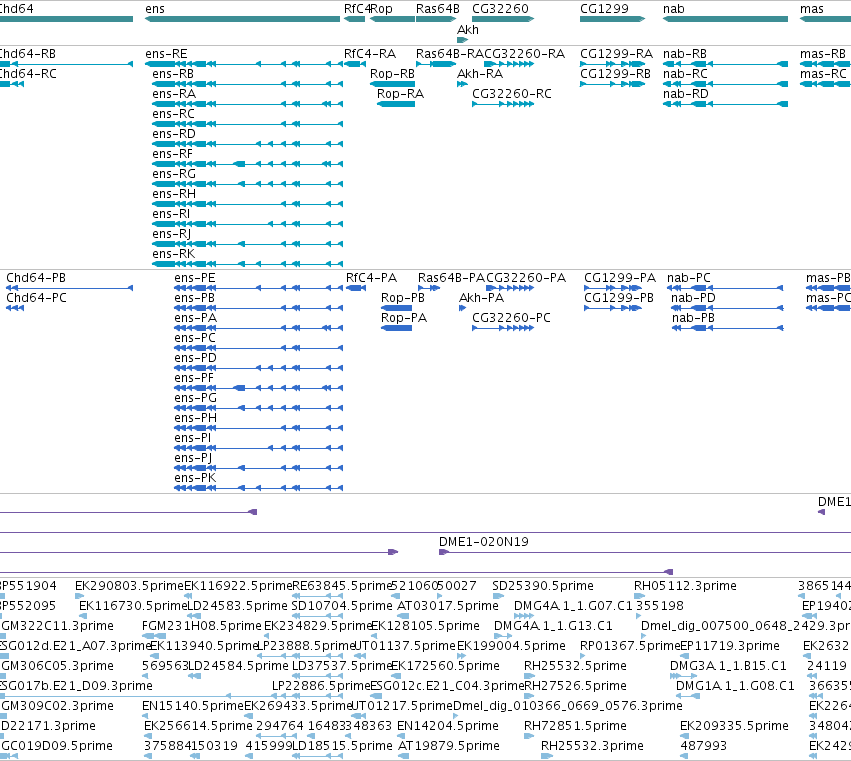851x761 pixels.
Task: Select the DMG3A.1_1.B15.C1 EST label
Action: pos(728,667)
